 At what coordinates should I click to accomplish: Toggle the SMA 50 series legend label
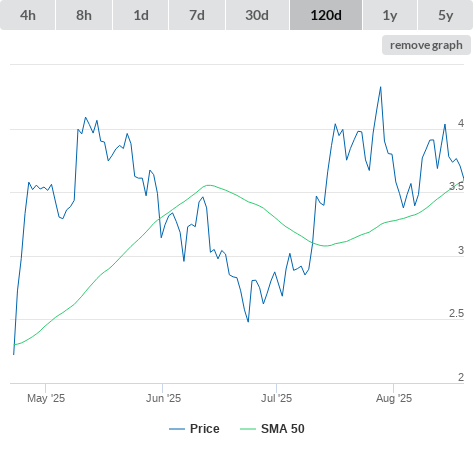click(283, 429)
